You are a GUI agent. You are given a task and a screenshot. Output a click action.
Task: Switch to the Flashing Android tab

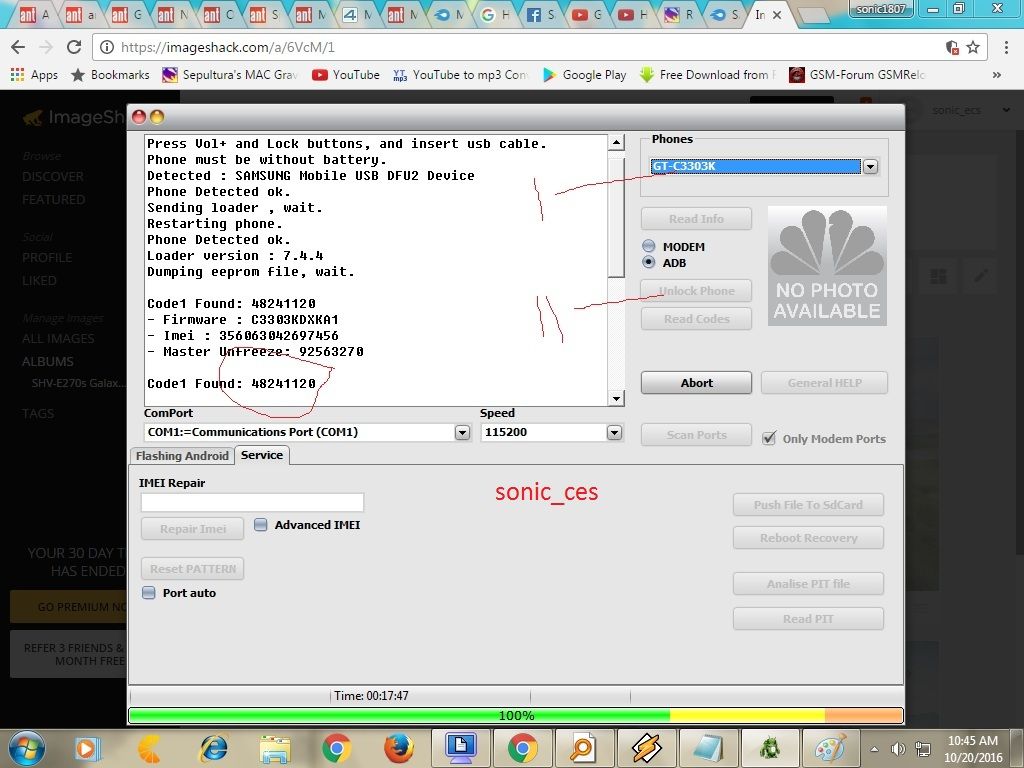coord(182,456)
